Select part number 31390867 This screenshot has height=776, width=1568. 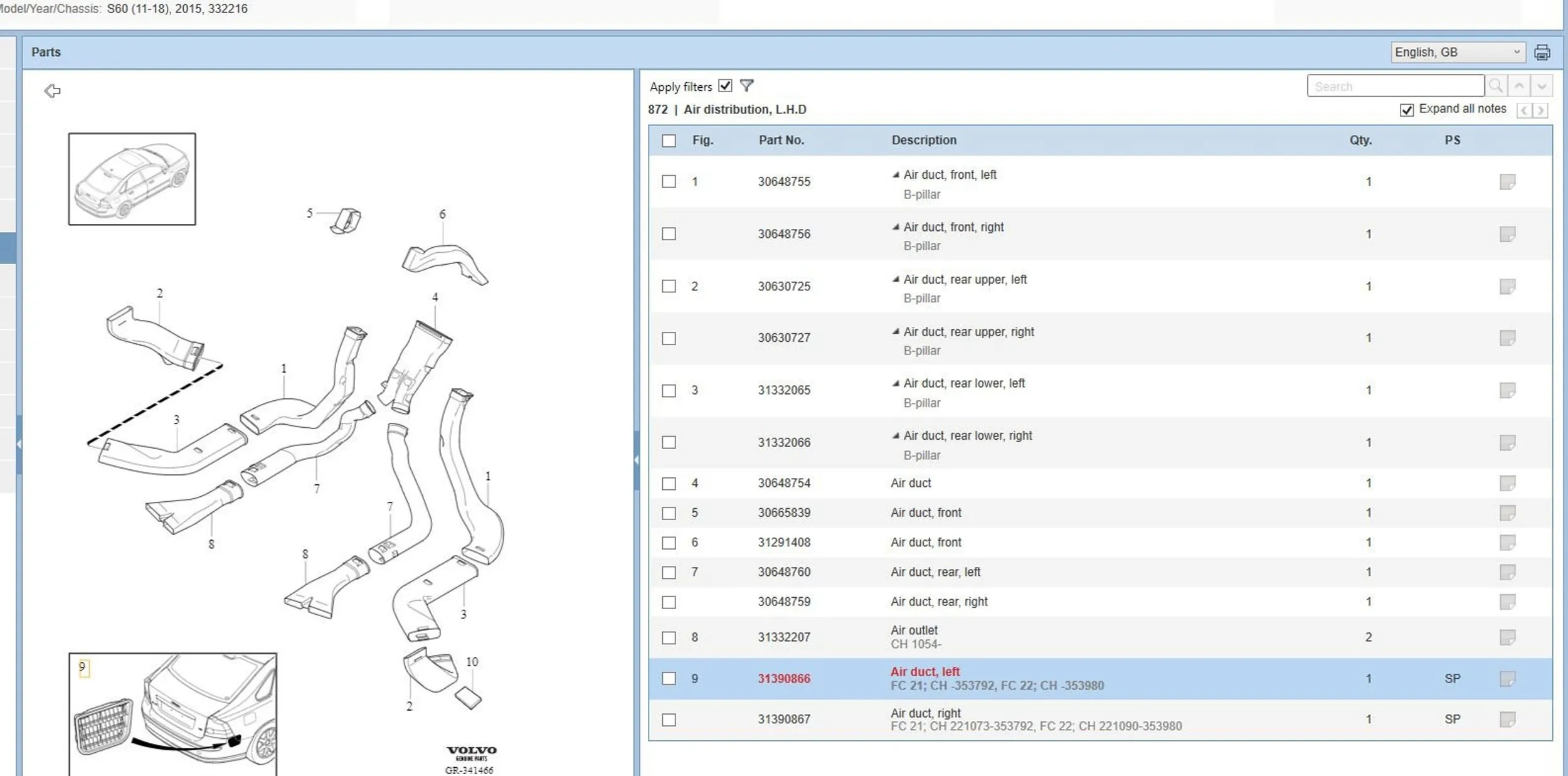784,720
